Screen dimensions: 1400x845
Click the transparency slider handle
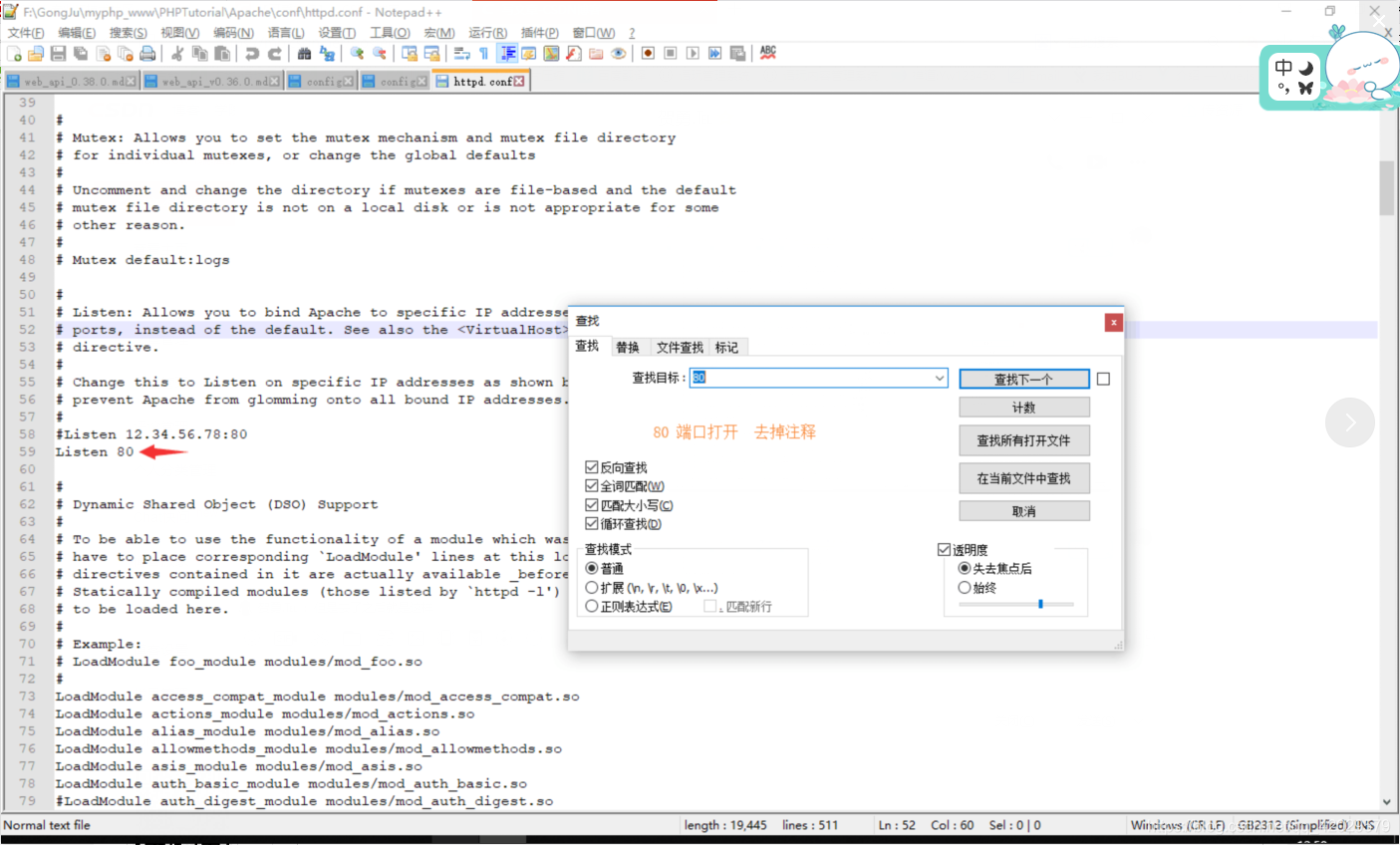pos(1040,604)
